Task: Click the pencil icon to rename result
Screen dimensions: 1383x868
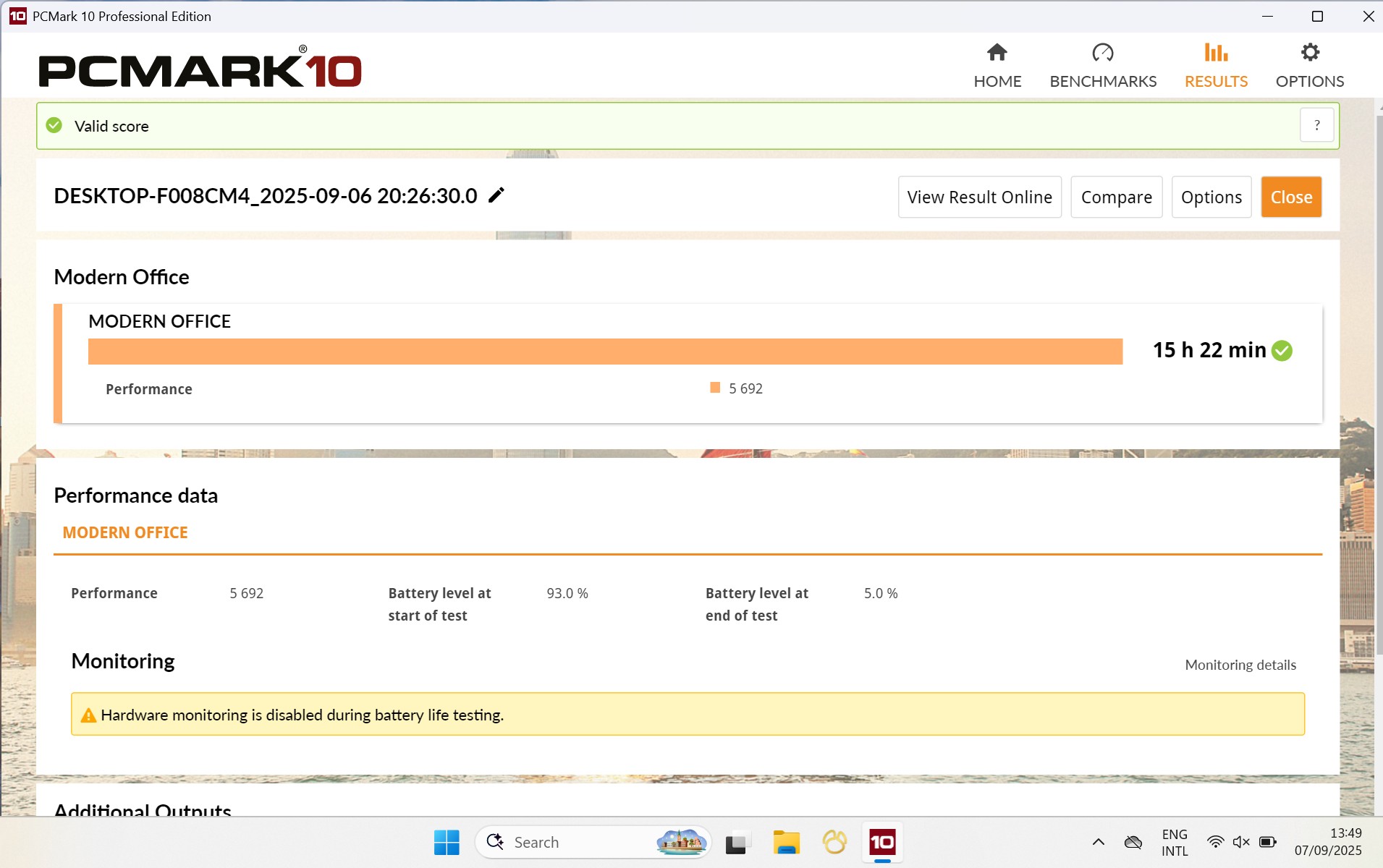Action: coord(496,195)
